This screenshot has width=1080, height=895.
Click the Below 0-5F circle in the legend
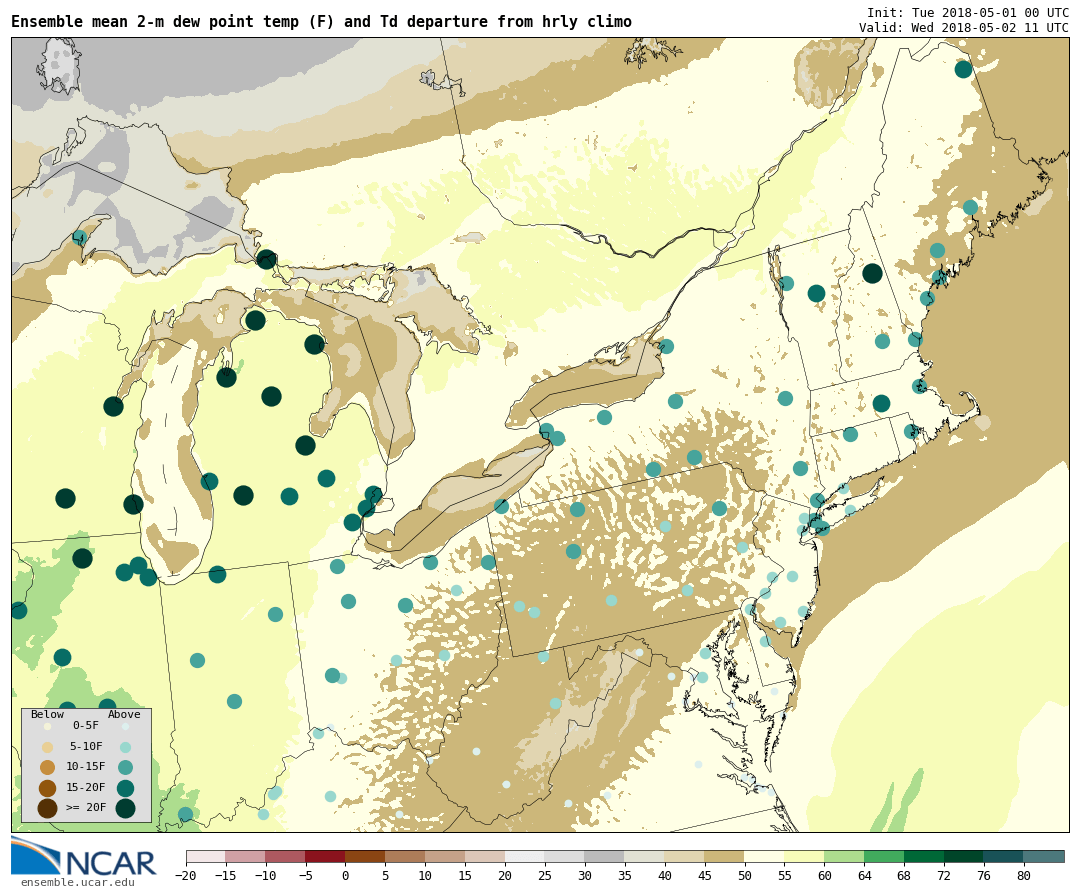[x=48, y=726]
